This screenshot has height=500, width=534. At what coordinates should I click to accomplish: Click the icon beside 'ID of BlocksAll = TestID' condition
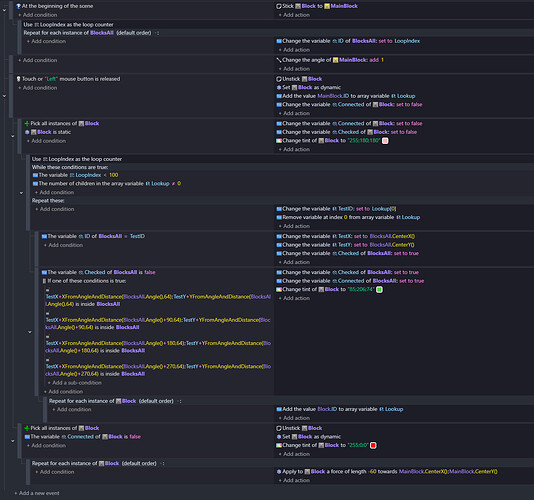(44, 236)
